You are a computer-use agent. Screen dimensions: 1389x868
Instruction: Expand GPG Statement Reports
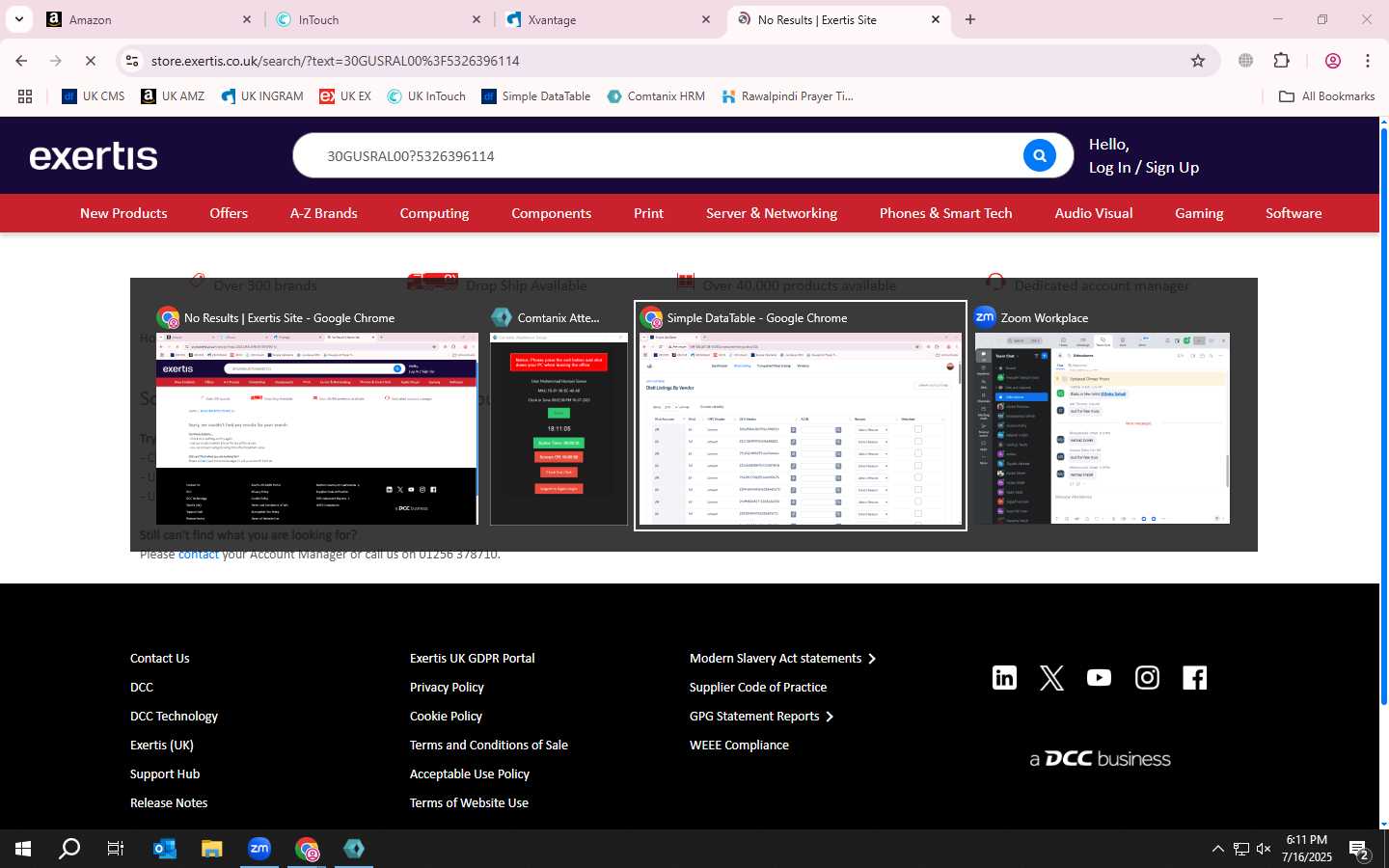pos(761,716)
